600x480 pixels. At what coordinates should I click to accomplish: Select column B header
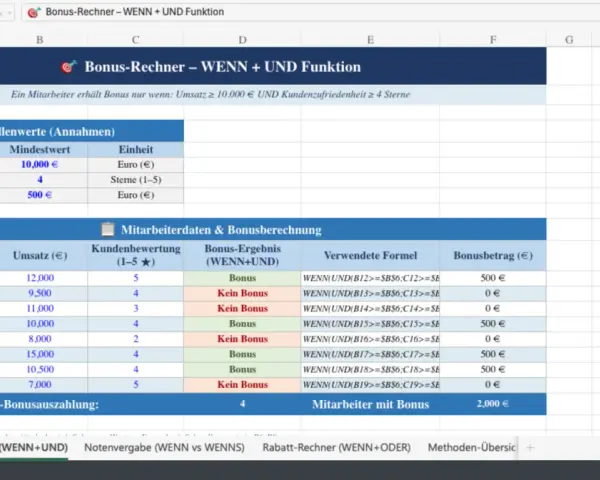tap(40, 40)
